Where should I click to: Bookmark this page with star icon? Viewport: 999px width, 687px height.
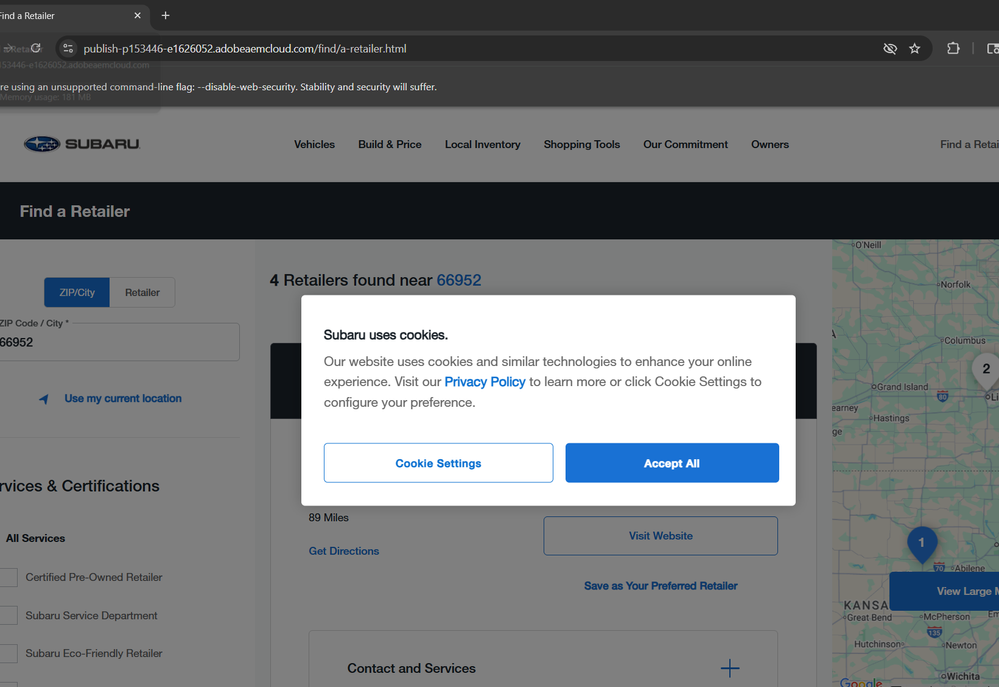click(914, 48)
